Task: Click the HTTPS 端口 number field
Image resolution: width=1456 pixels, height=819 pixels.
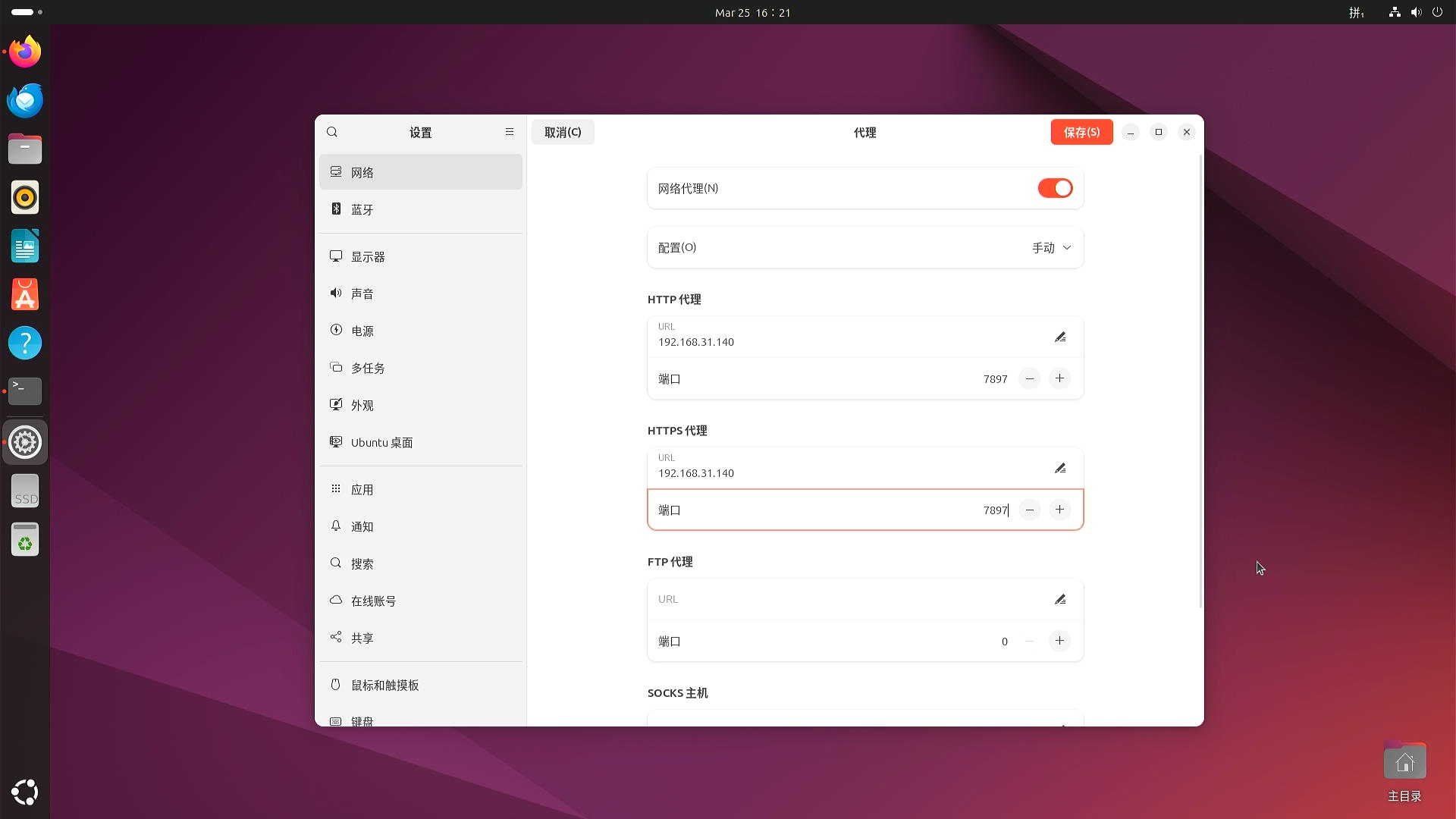Action: point(994,510)
